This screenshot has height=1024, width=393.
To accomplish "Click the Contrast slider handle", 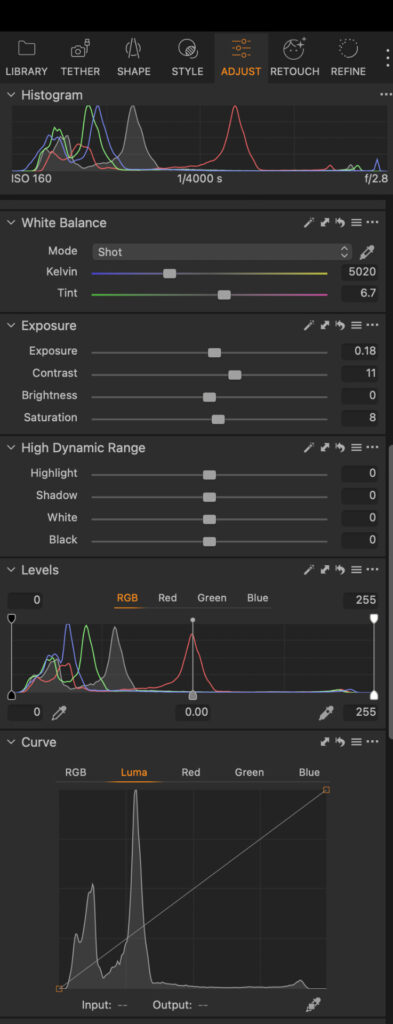I will click(235, 374).
